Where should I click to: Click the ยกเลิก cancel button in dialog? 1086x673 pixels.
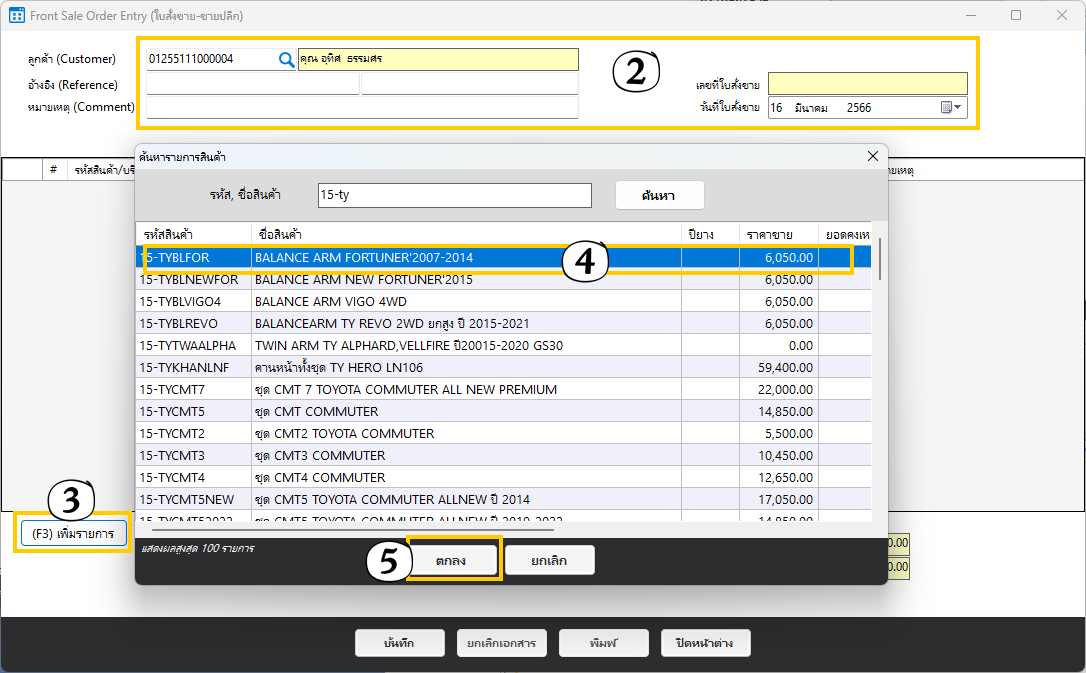(549, 561)
